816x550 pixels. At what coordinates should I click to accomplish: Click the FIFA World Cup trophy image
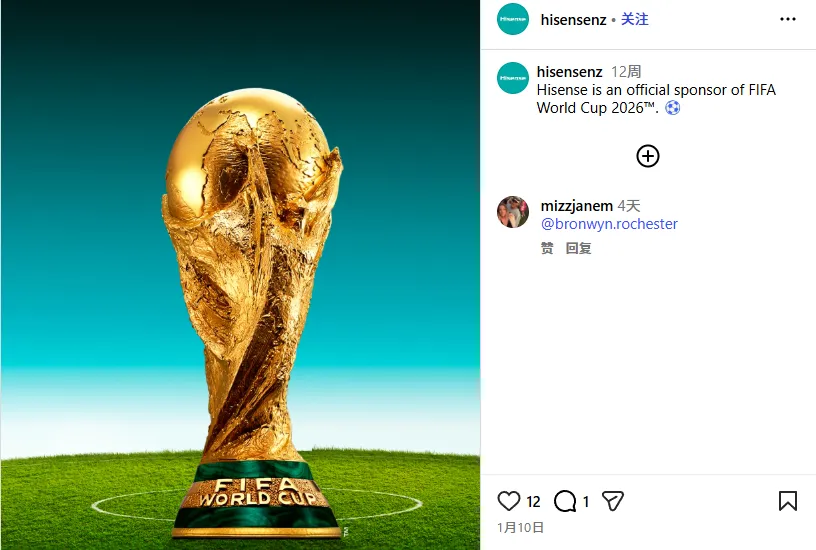(240, 275)
